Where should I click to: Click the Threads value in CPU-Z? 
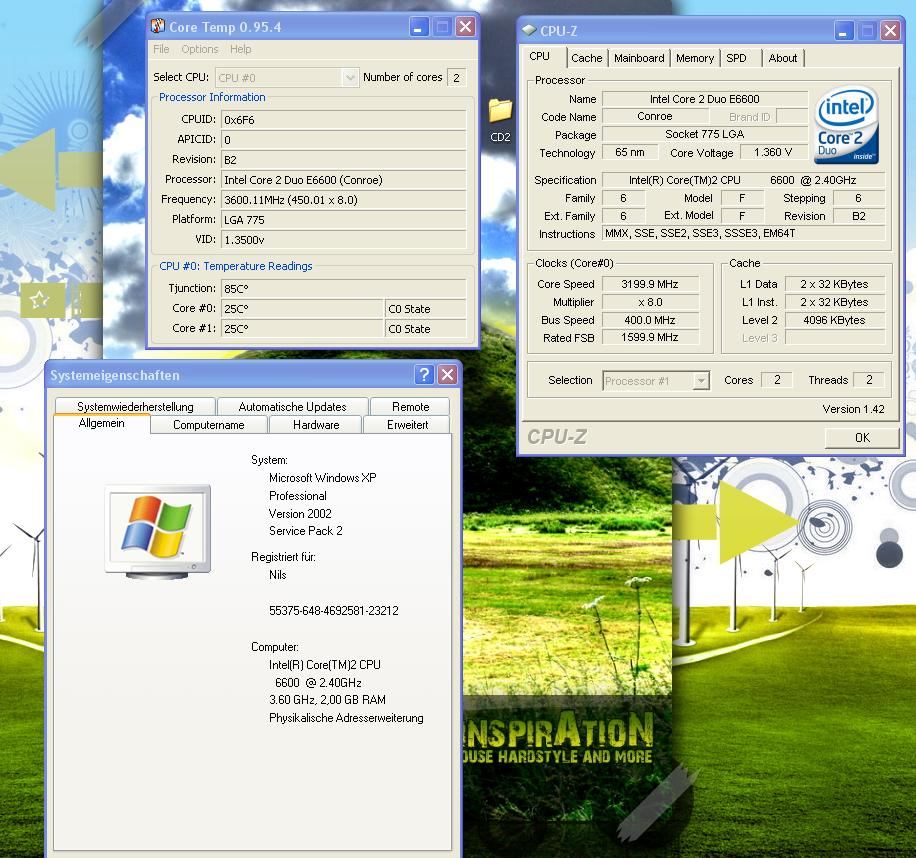point(869,380)
